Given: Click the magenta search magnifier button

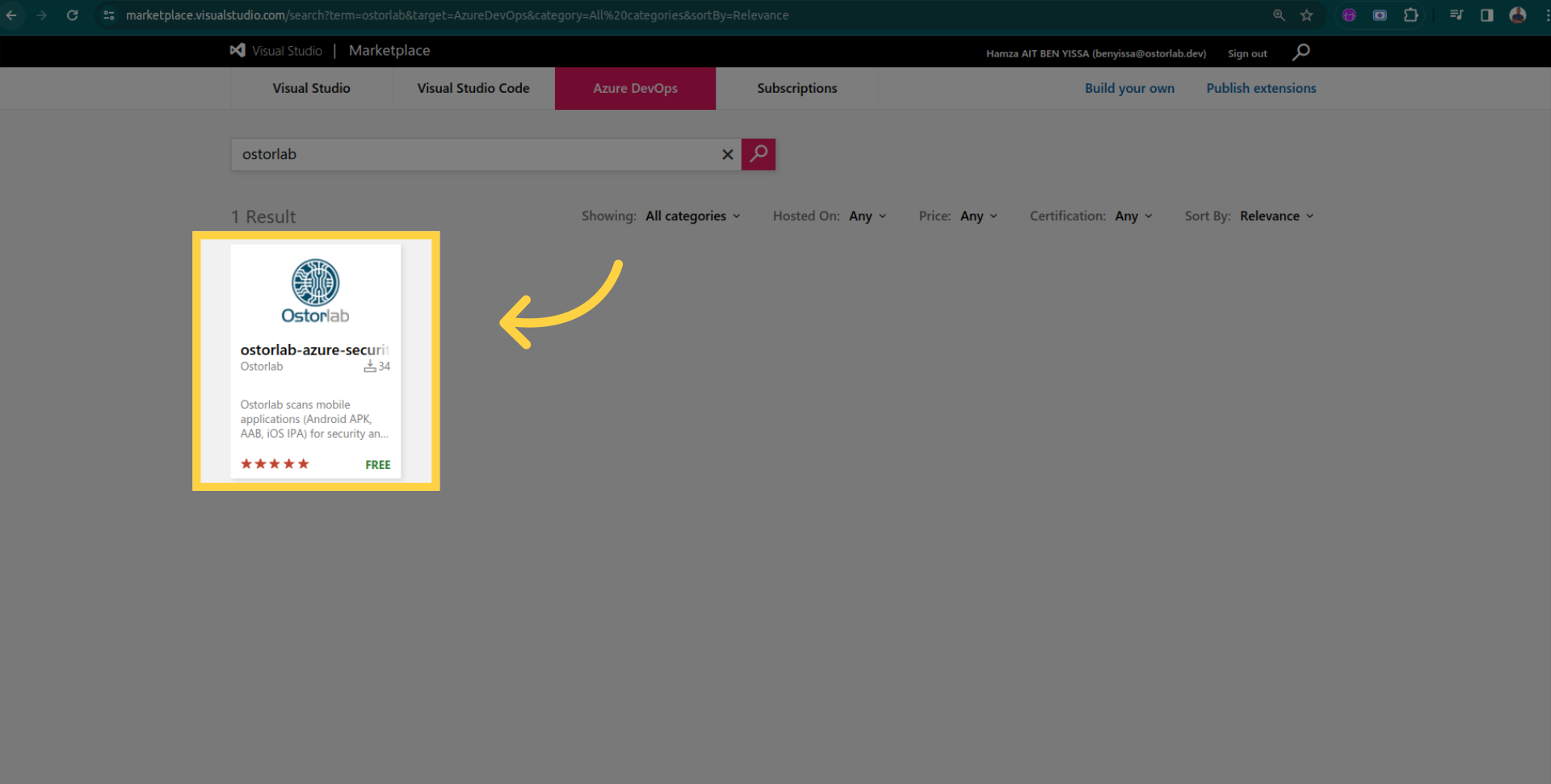Looking at the screenshot, I should [758, 154].
